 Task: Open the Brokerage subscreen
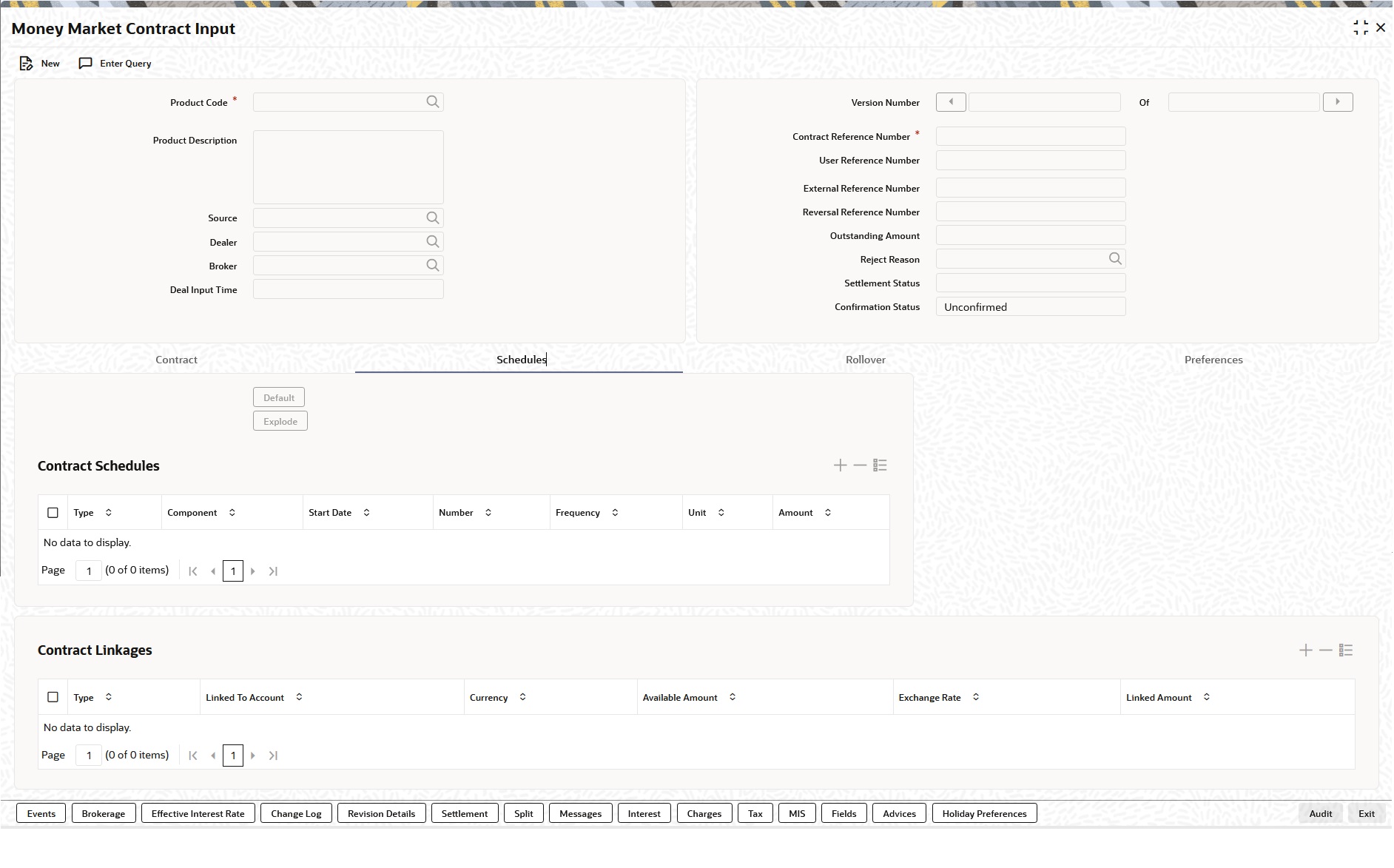[104, 813]
